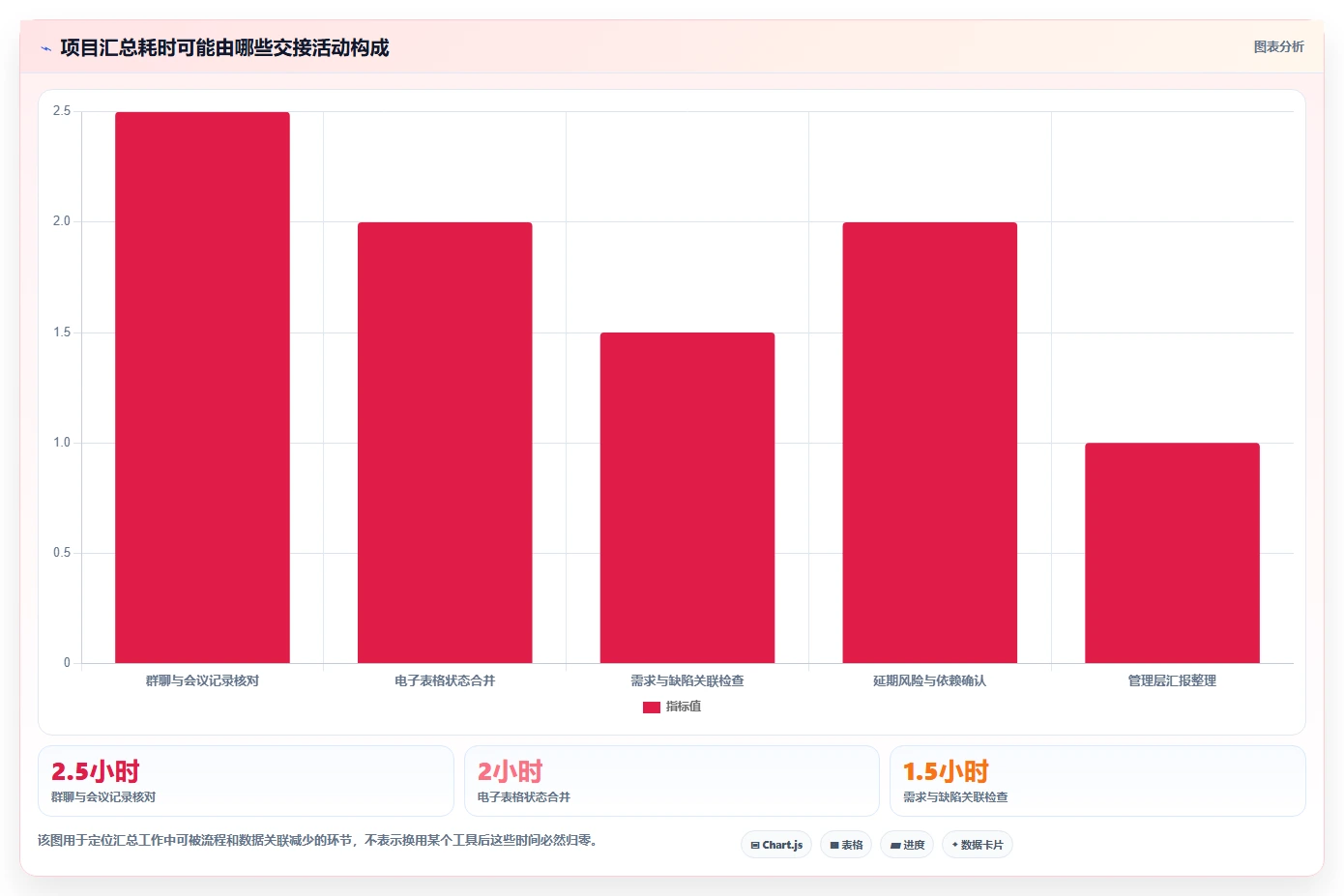Open the 2小时 data card

[x=672, y=781]
